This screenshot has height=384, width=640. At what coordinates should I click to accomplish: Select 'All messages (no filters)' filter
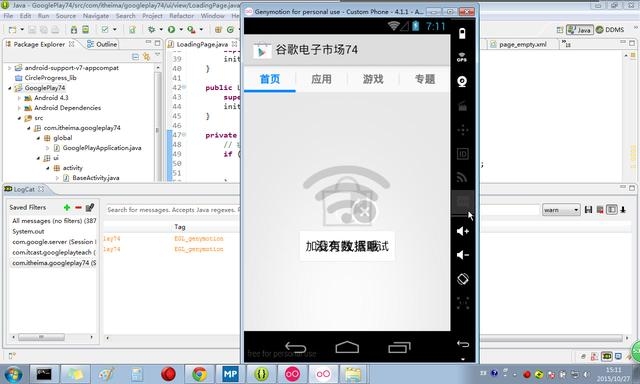(54, 221)
